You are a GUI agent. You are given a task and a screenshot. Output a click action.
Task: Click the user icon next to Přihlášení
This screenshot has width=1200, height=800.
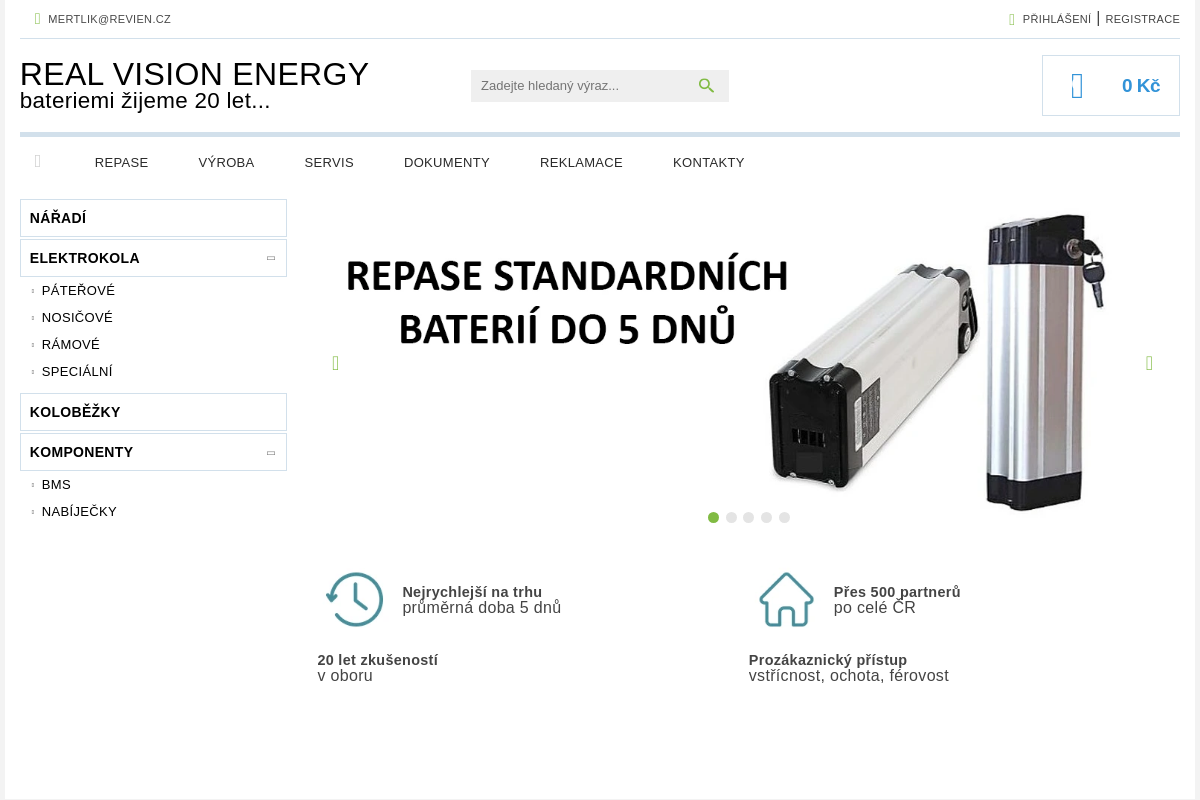point(1012,19)
